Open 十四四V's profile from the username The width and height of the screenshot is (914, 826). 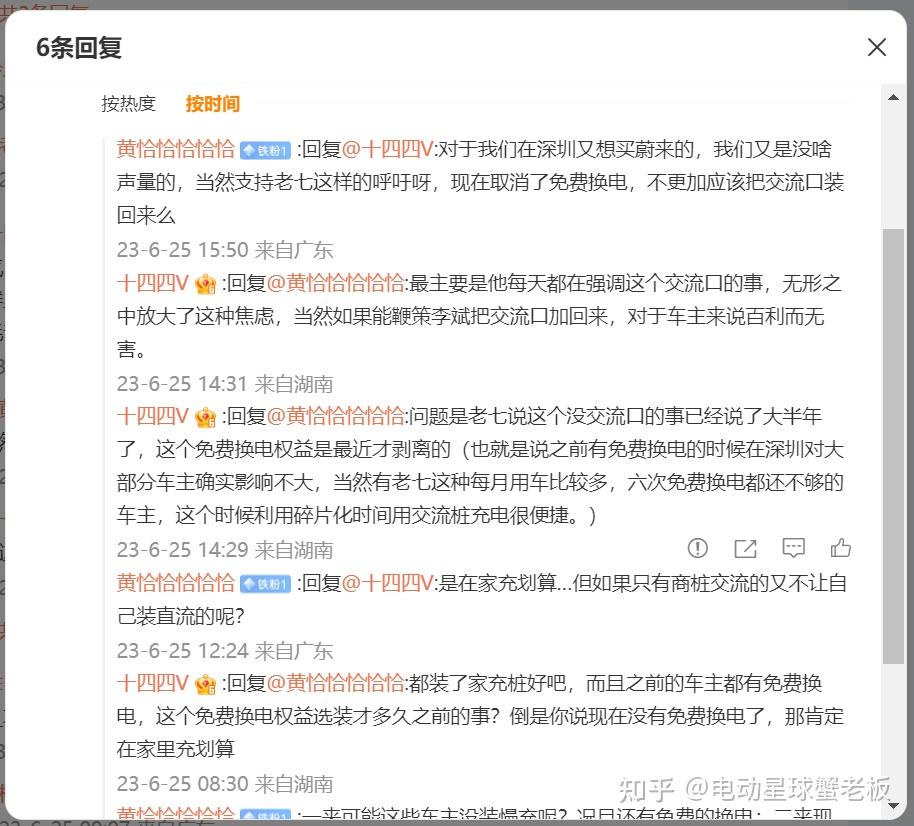(x=152, y=283)
